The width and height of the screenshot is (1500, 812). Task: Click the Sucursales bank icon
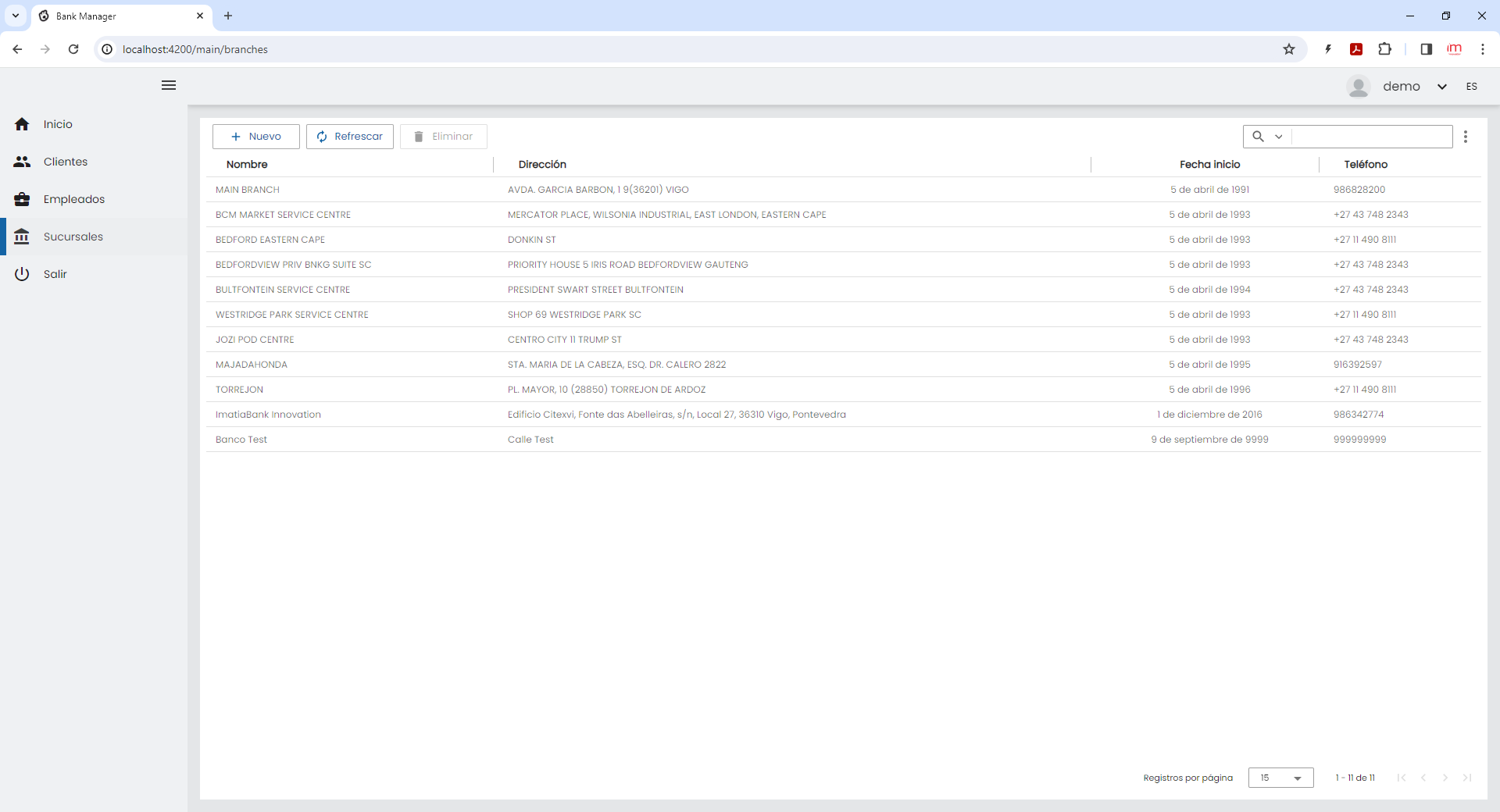pos(22,237)
